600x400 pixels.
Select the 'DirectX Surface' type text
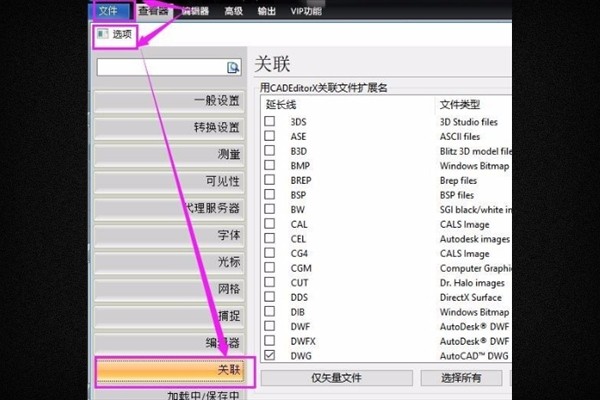click(470, 298)
